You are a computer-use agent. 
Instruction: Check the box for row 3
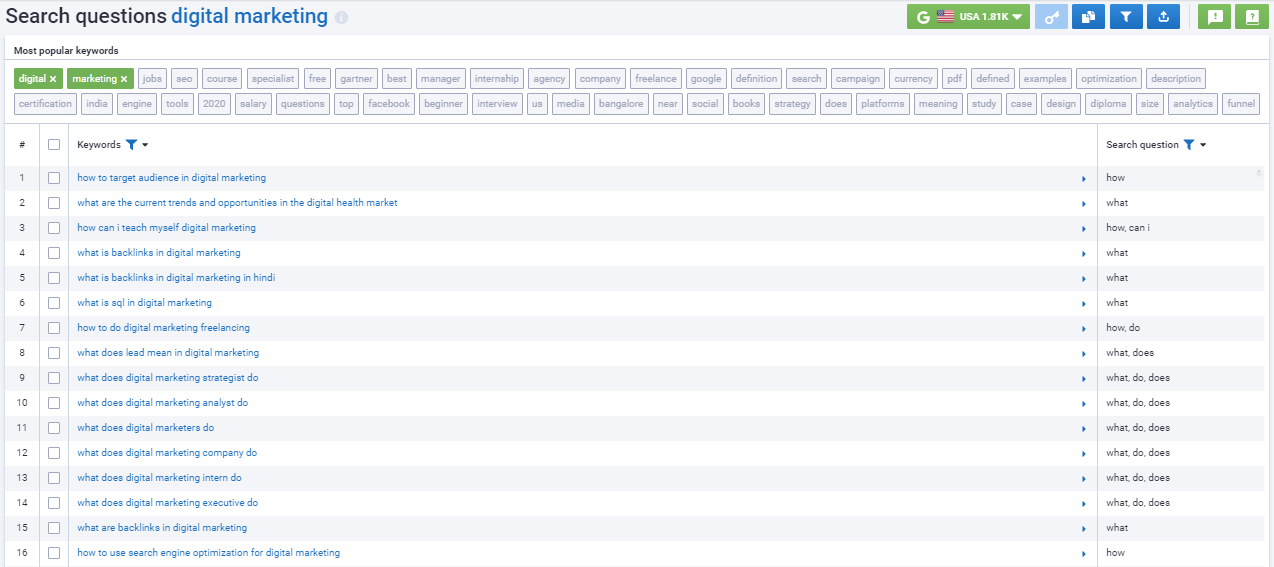click(x=54, y=228)
